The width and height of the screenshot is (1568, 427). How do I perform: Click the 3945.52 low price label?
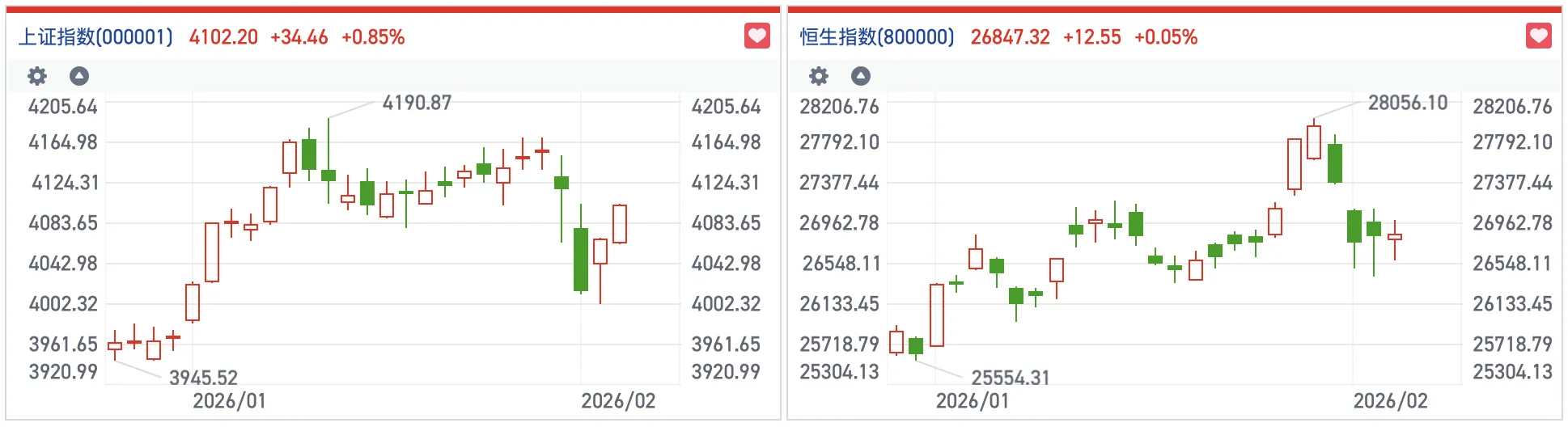coord(203,378)
